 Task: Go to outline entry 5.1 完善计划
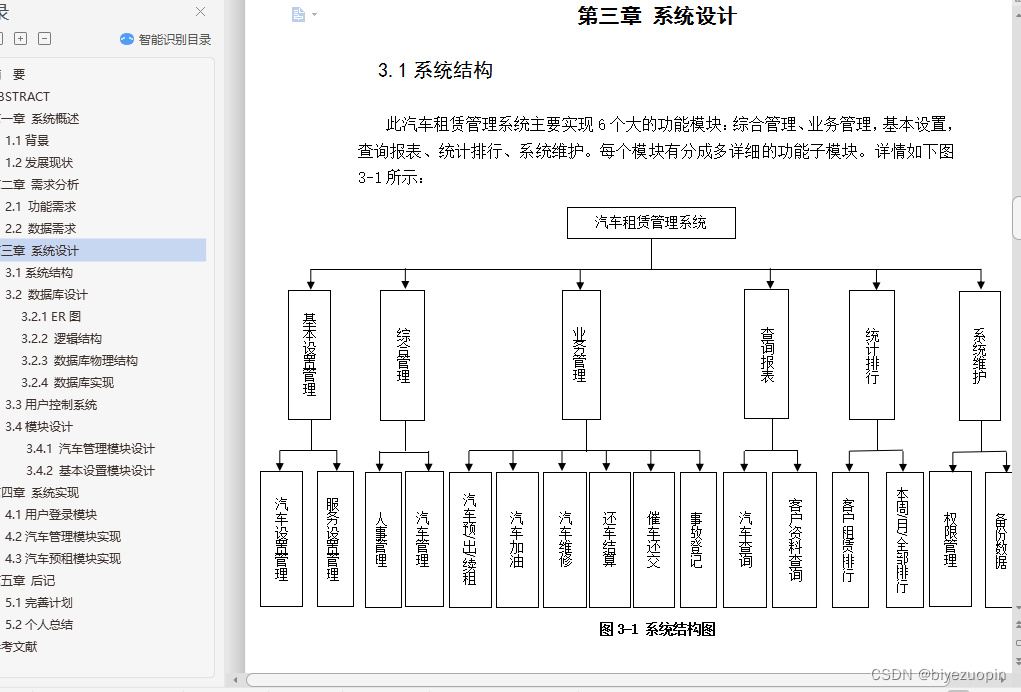[x=39, y=603]
